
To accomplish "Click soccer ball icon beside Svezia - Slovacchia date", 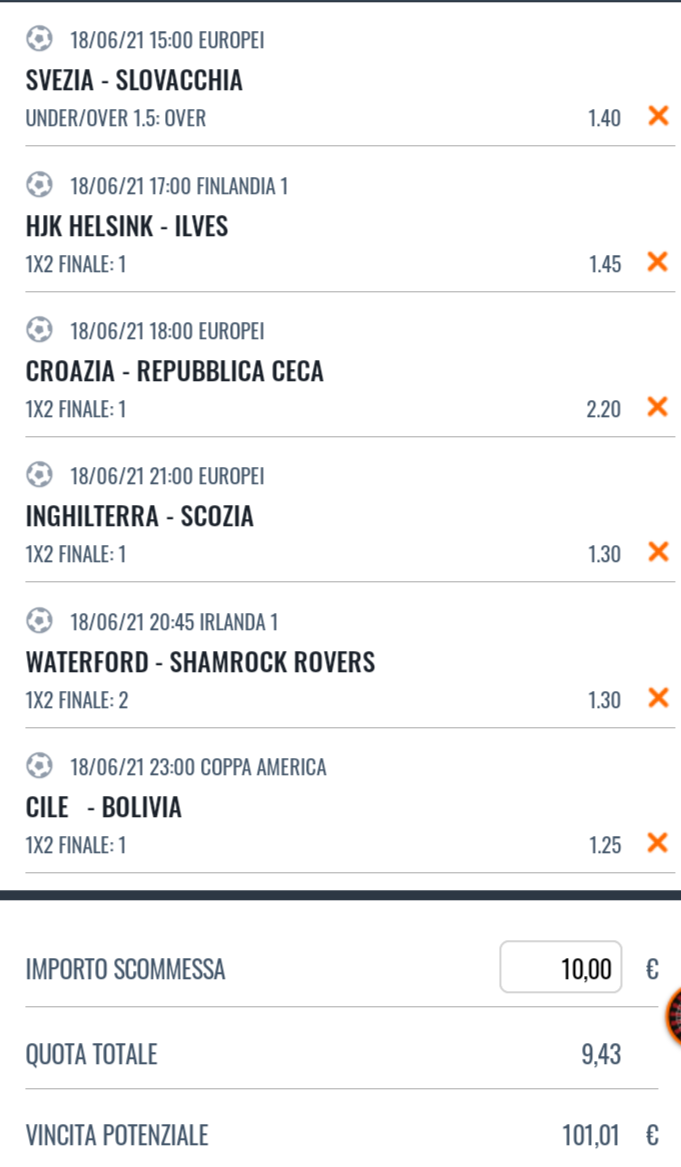I will [x=39, y=40].
